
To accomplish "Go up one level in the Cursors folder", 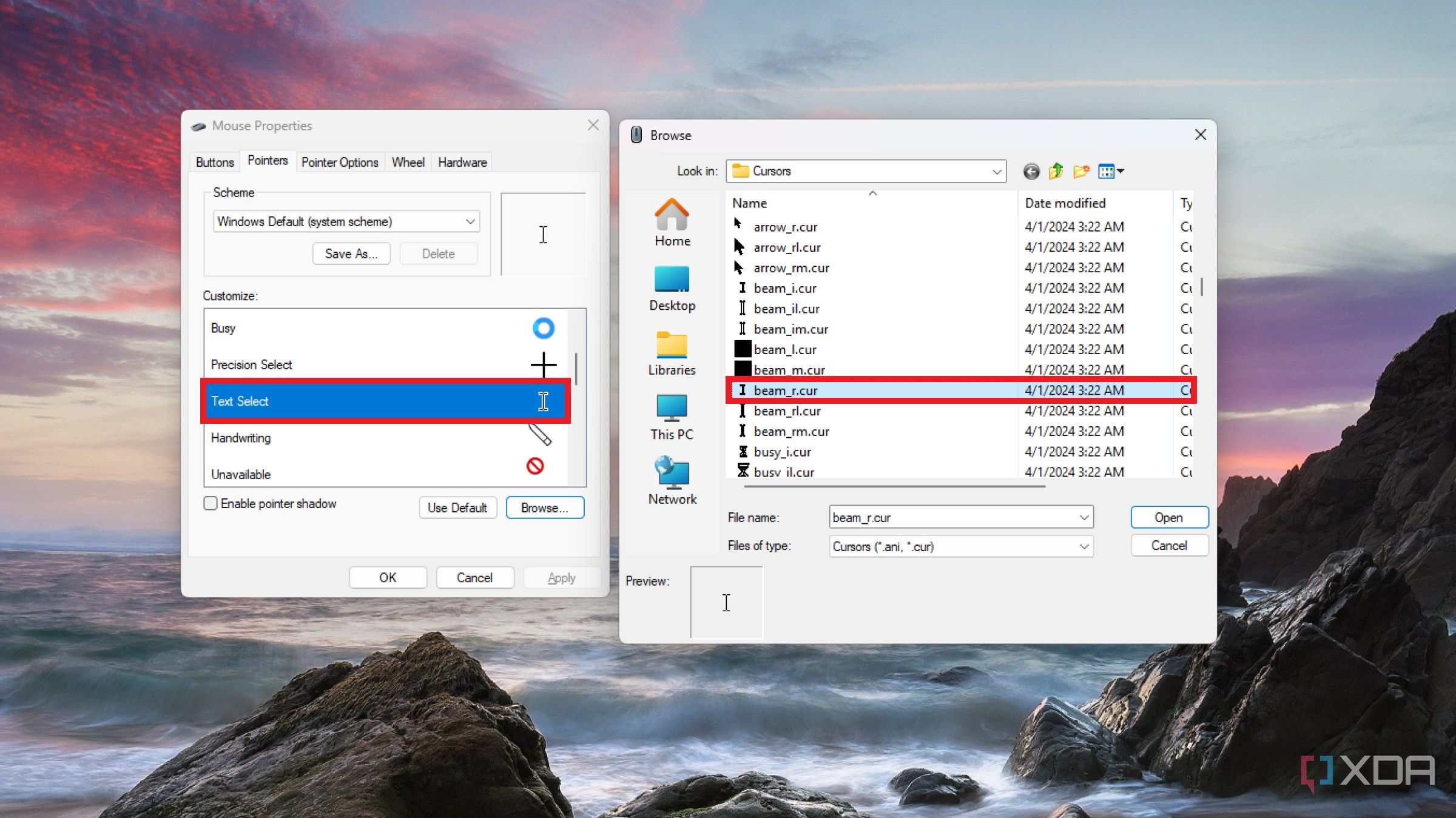I will pos(1056,171).
